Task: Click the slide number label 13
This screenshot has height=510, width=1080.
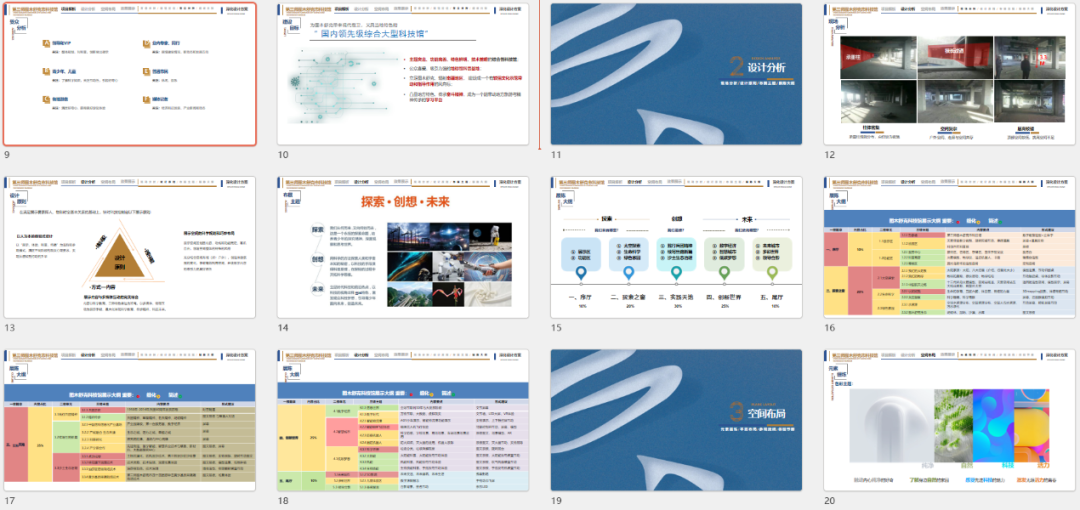Action: pos(8,329)
